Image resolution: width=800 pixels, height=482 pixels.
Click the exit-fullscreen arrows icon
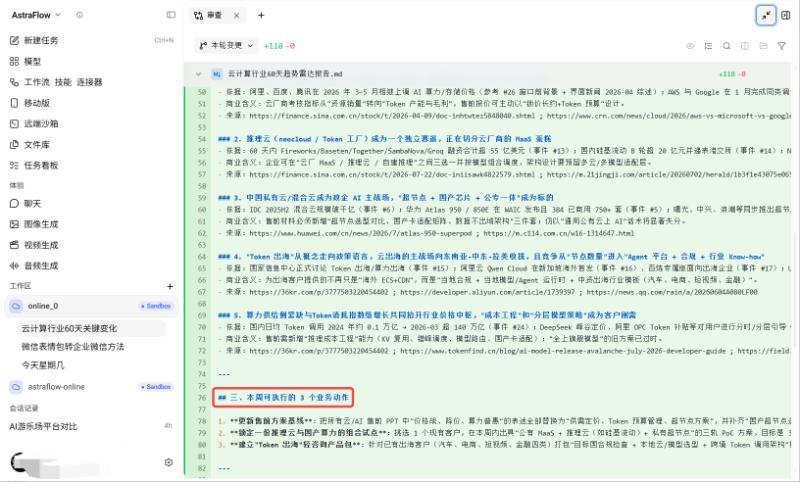(x=765, y=15)
